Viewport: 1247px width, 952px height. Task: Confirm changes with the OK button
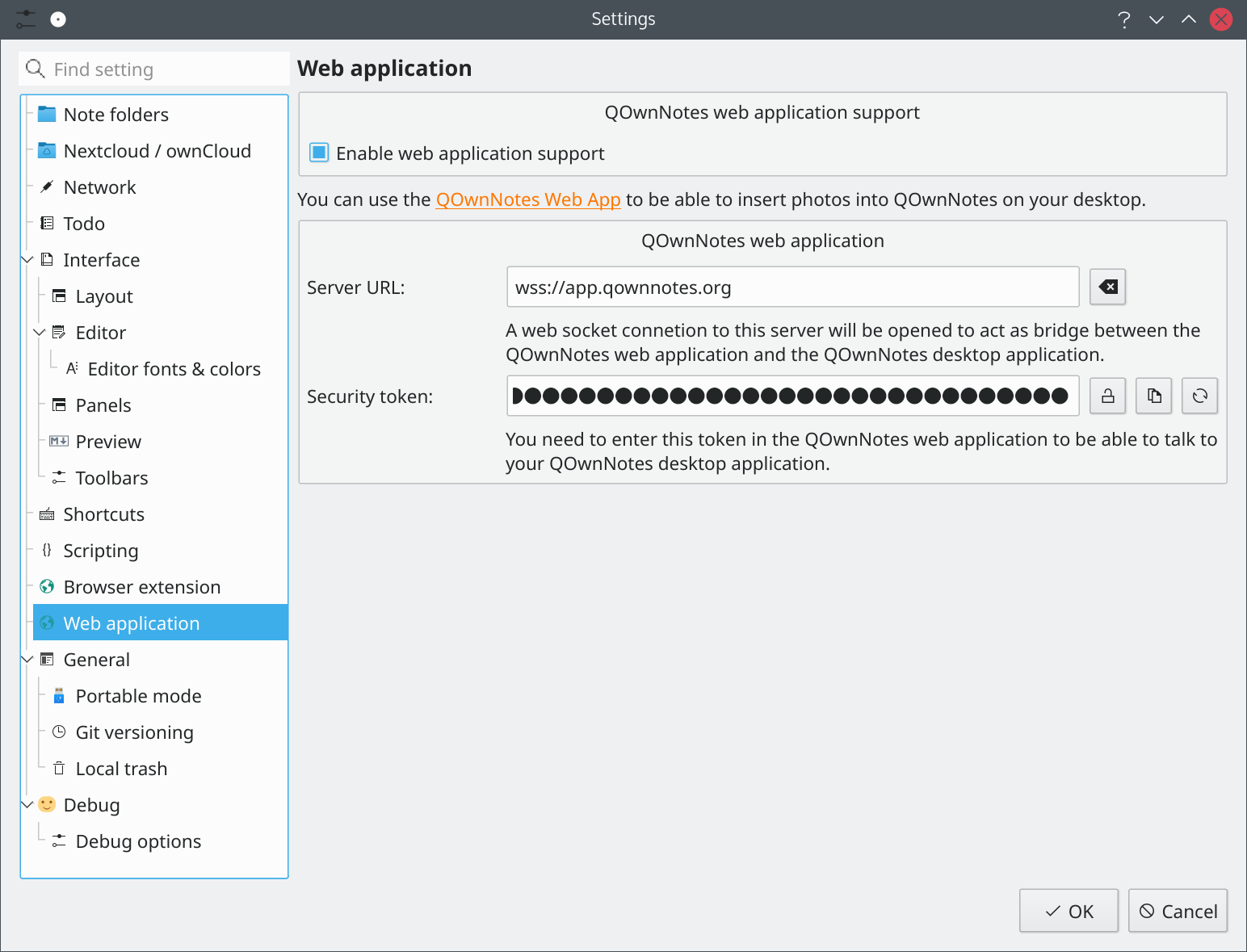click(x=1069, y=910)
